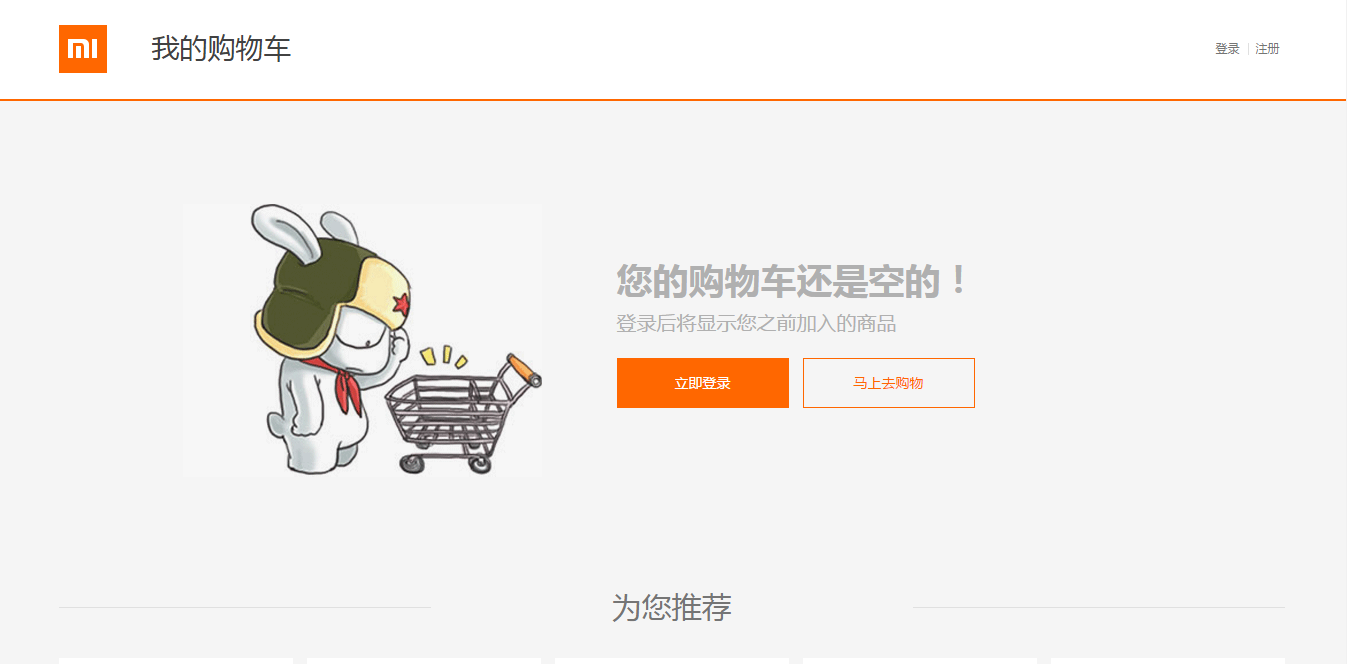Click the 为您推荐 section heading
Viewport: 1347px width, 664px height.
coord(672,607)
